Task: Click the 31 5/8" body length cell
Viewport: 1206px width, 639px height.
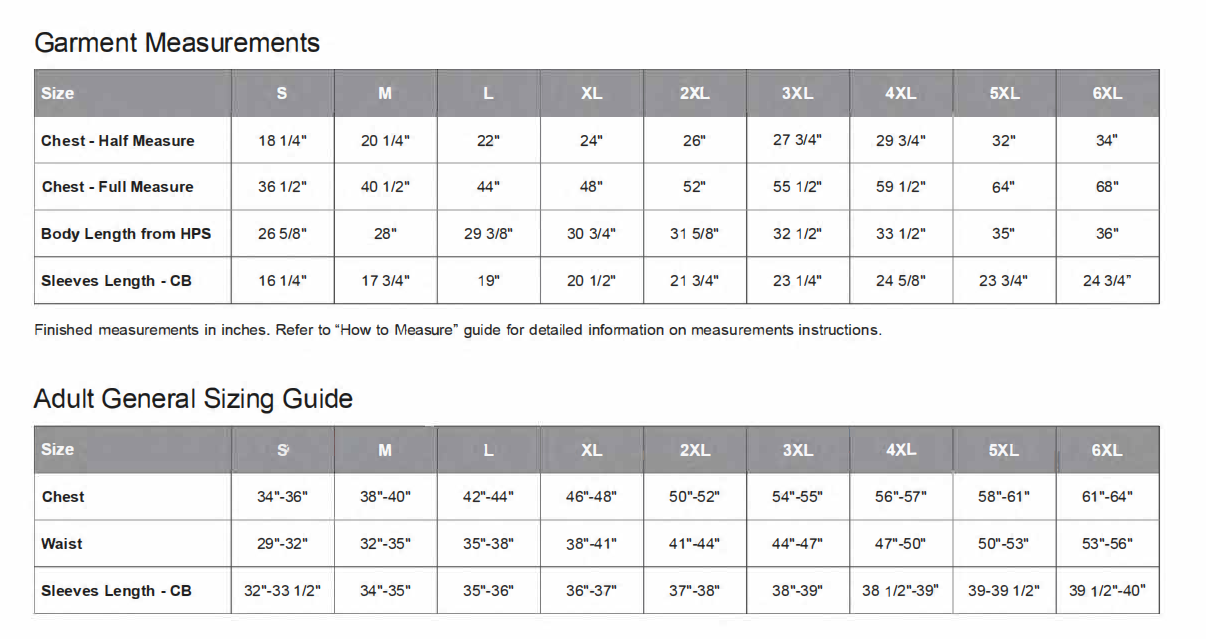Action: coord(694,234)
